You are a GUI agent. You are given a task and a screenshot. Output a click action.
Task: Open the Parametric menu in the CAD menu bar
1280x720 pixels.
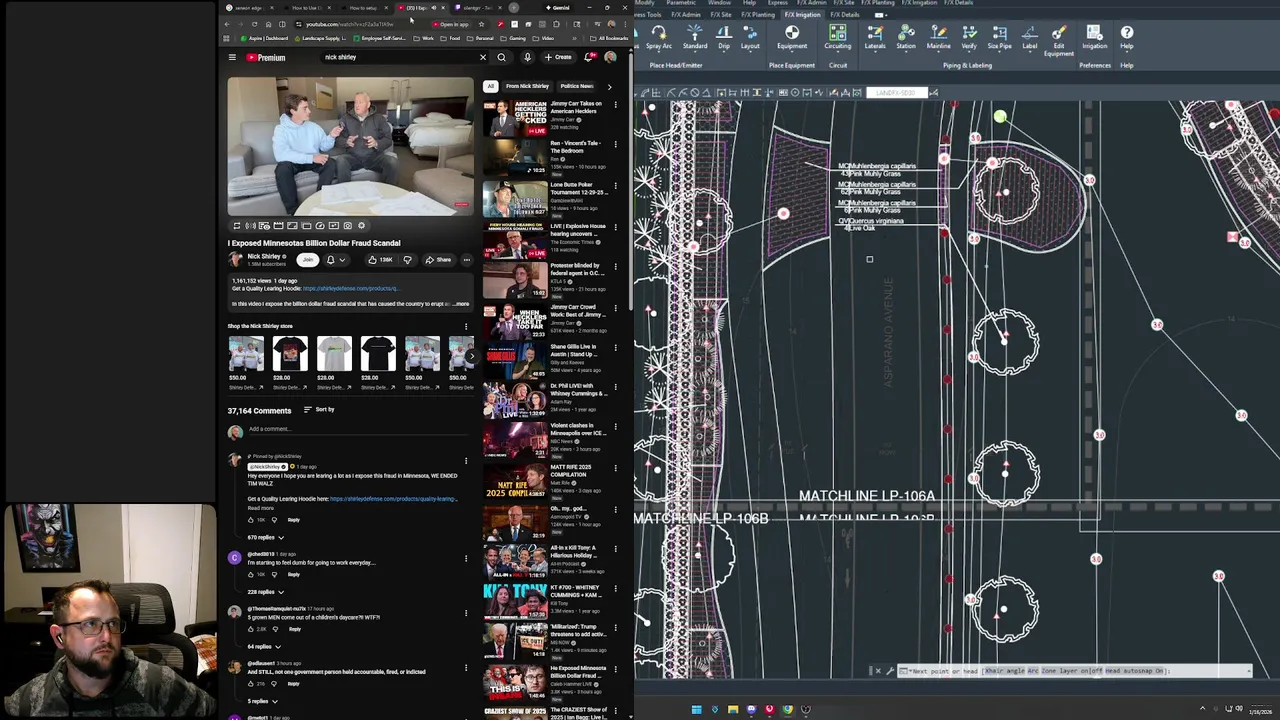680,3
